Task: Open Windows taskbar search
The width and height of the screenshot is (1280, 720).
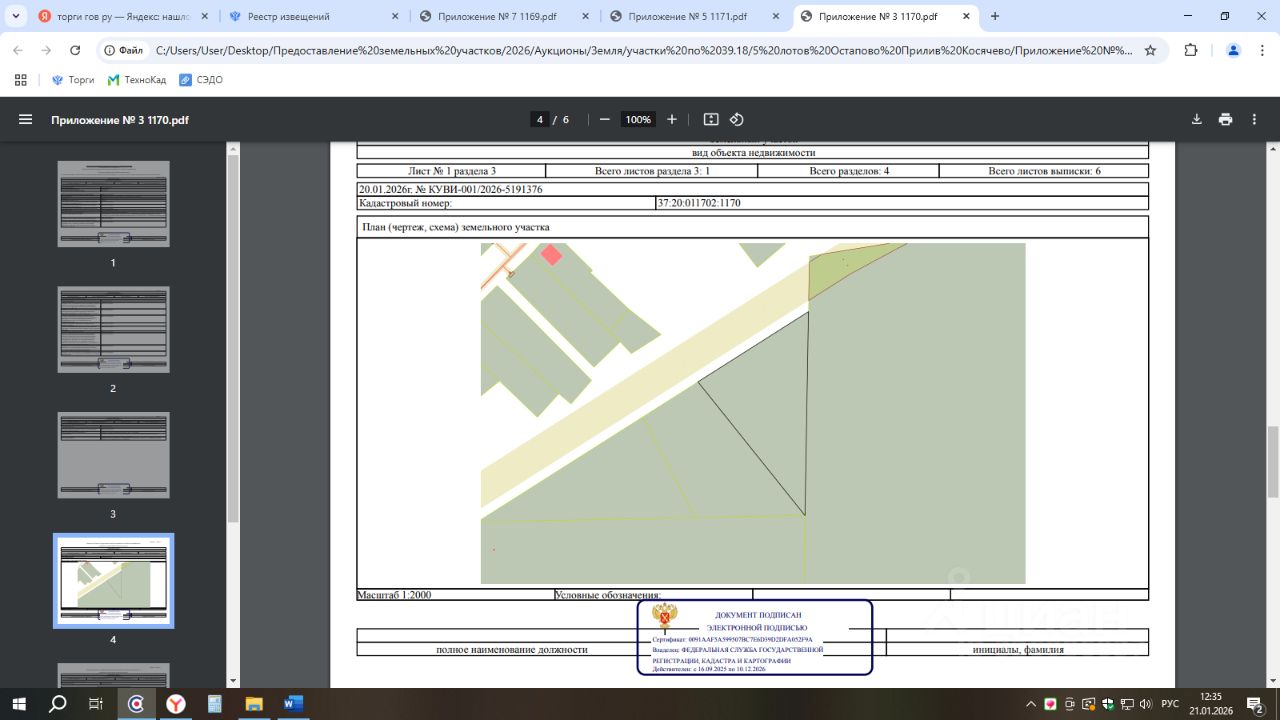Action: (58, 704)
